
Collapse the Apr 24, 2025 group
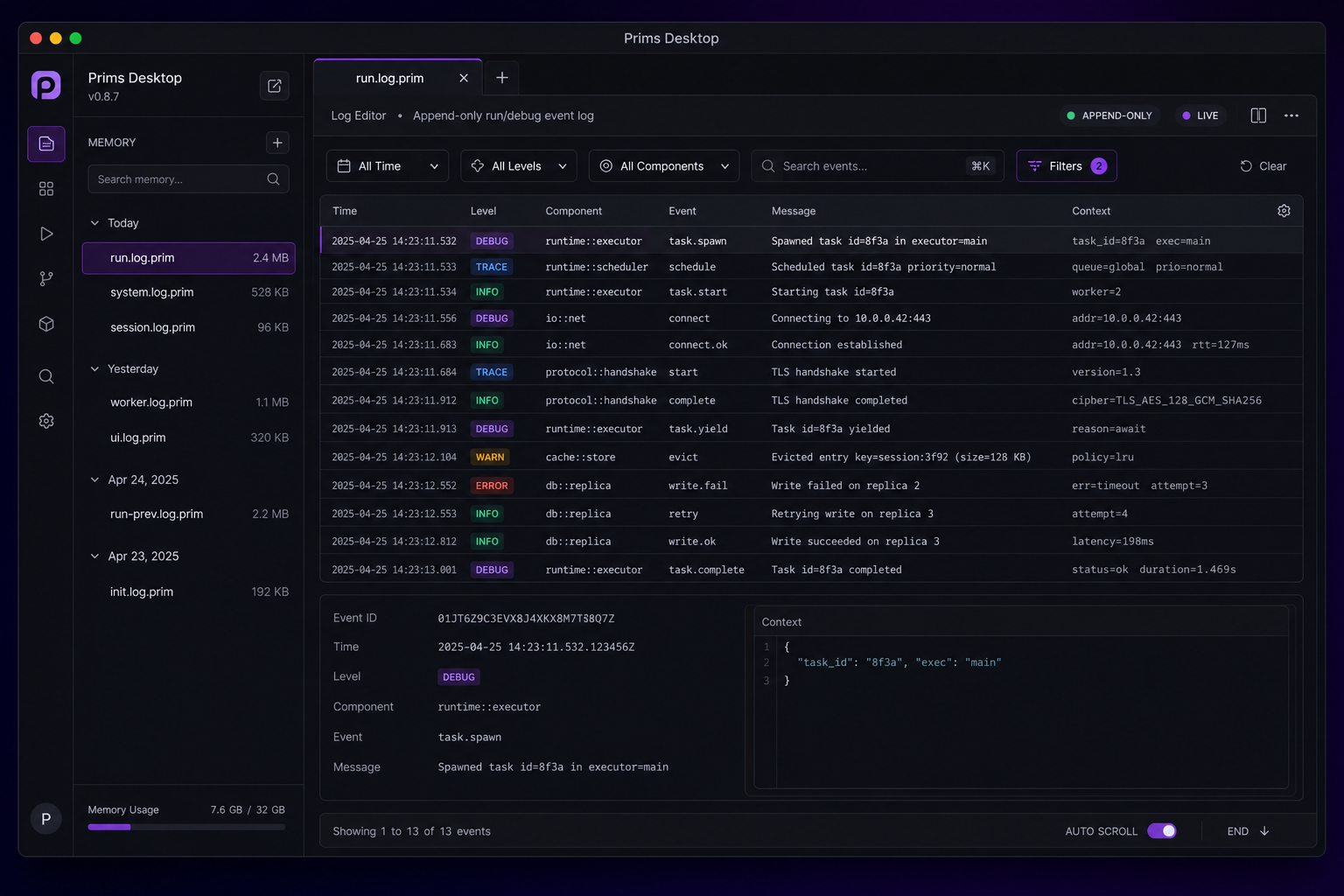[x=94, y=479]
